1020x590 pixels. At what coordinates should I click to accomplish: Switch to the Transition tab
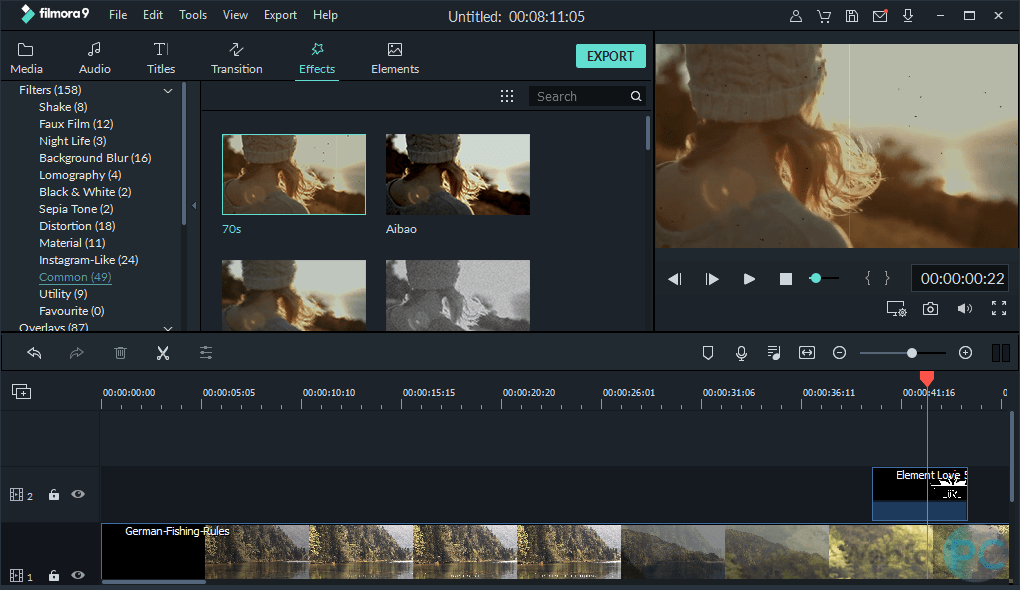pos(236,58)
